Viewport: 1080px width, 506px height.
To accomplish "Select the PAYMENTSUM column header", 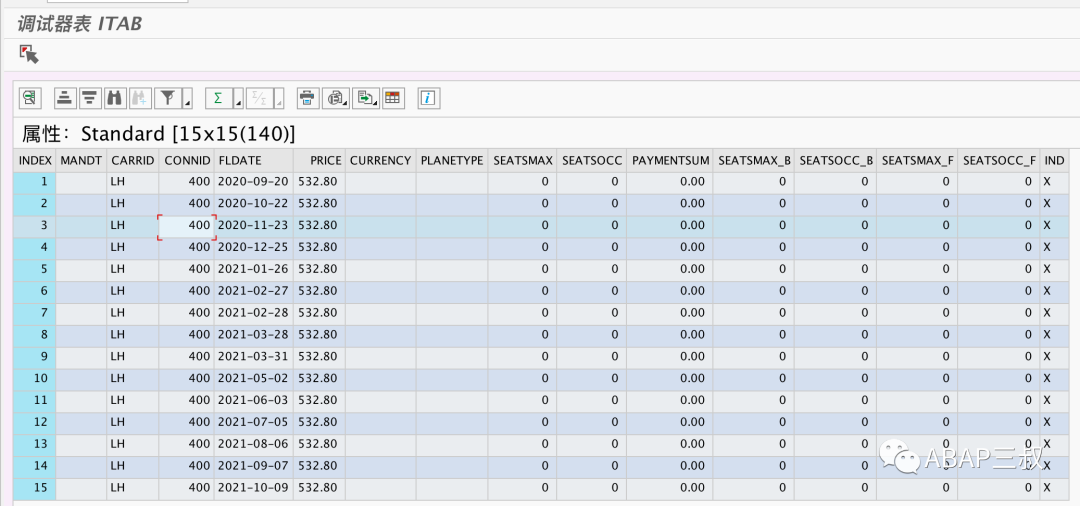I will coord(669,160).
